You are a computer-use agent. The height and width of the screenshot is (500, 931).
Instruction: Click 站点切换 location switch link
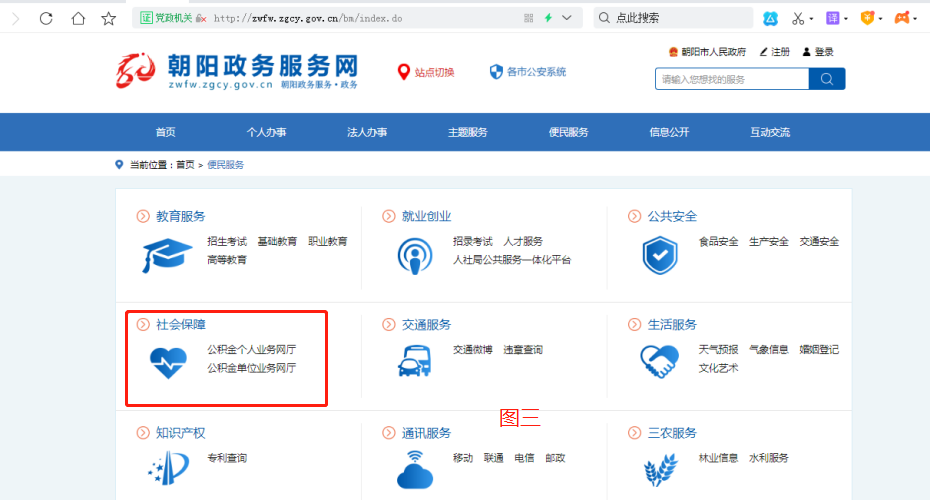tap(426, 72)
